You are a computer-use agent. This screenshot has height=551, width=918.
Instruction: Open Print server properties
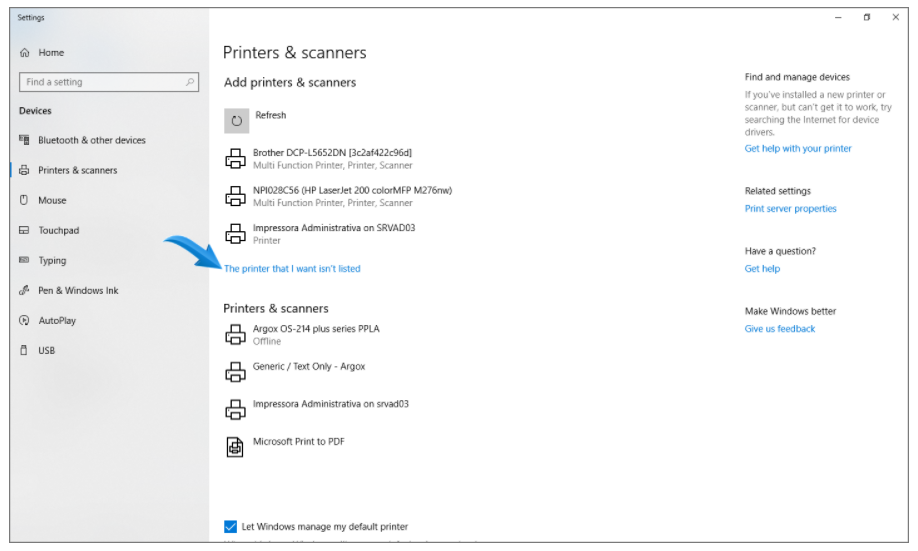790,209
